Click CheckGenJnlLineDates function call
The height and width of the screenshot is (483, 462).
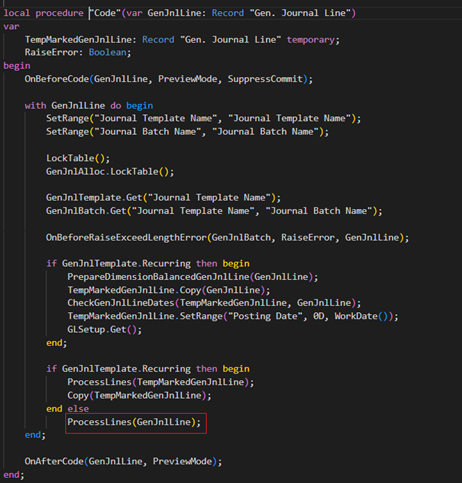[214, 303]
